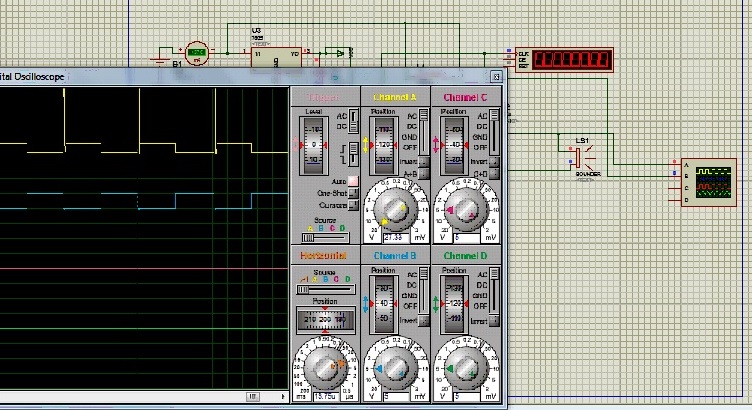The width and height of the screenshot is (752, 410).
Task: Click the Trigger Source selector slider
Action: (326, 237)
